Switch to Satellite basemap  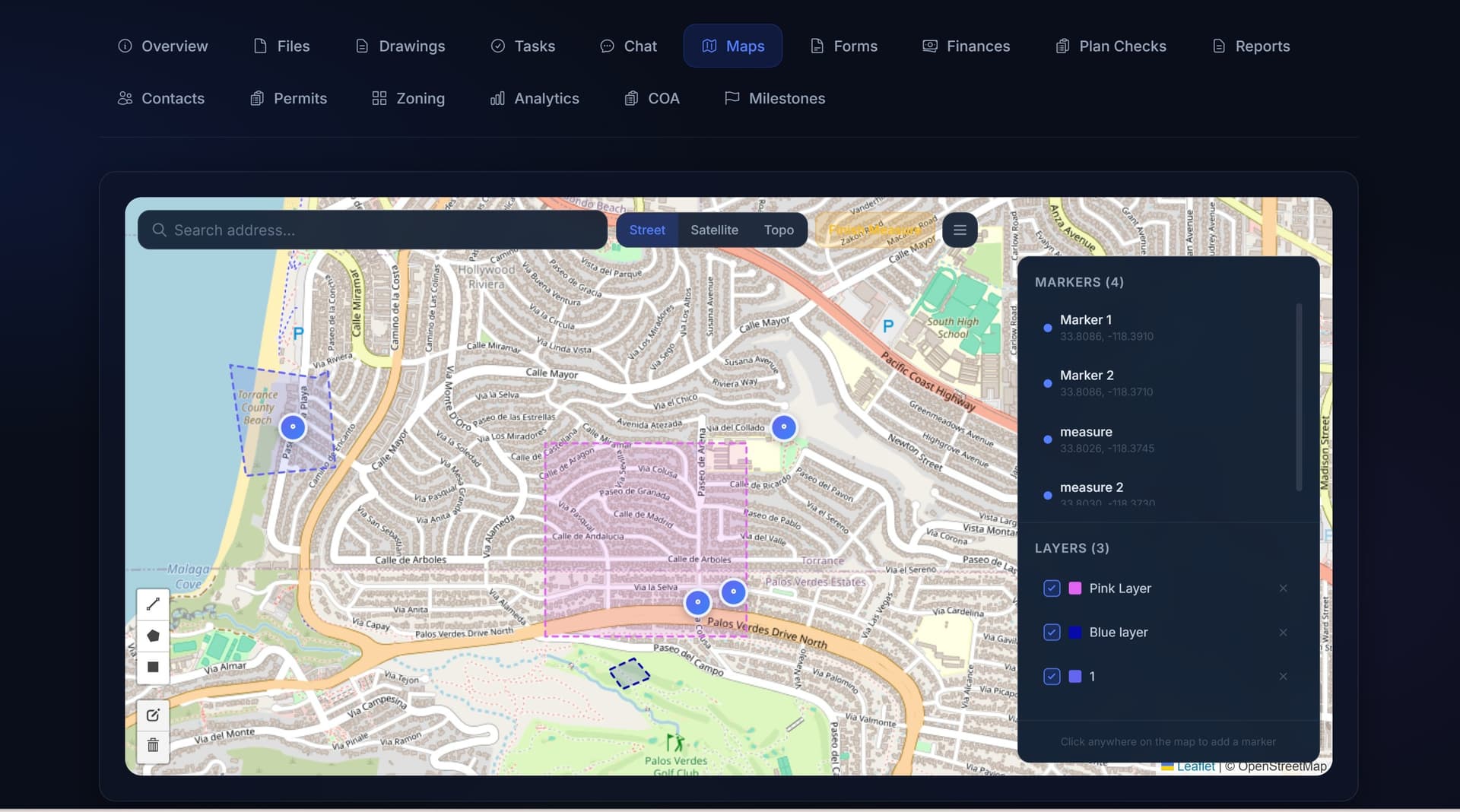[x=714, y=230]
